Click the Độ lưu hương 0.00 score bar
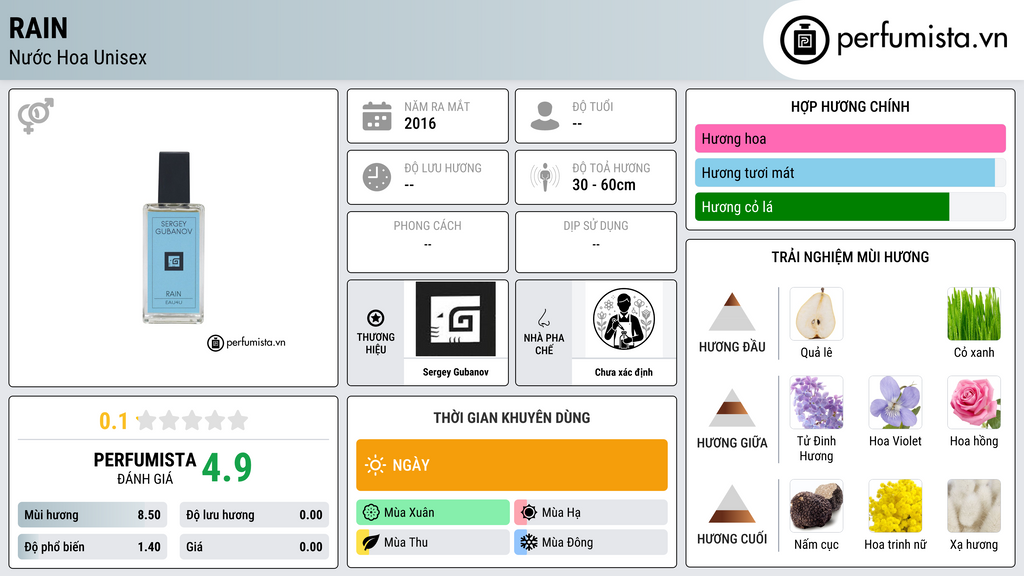Viewport: 1024px width, 576px height. click(x=254, y=515)
